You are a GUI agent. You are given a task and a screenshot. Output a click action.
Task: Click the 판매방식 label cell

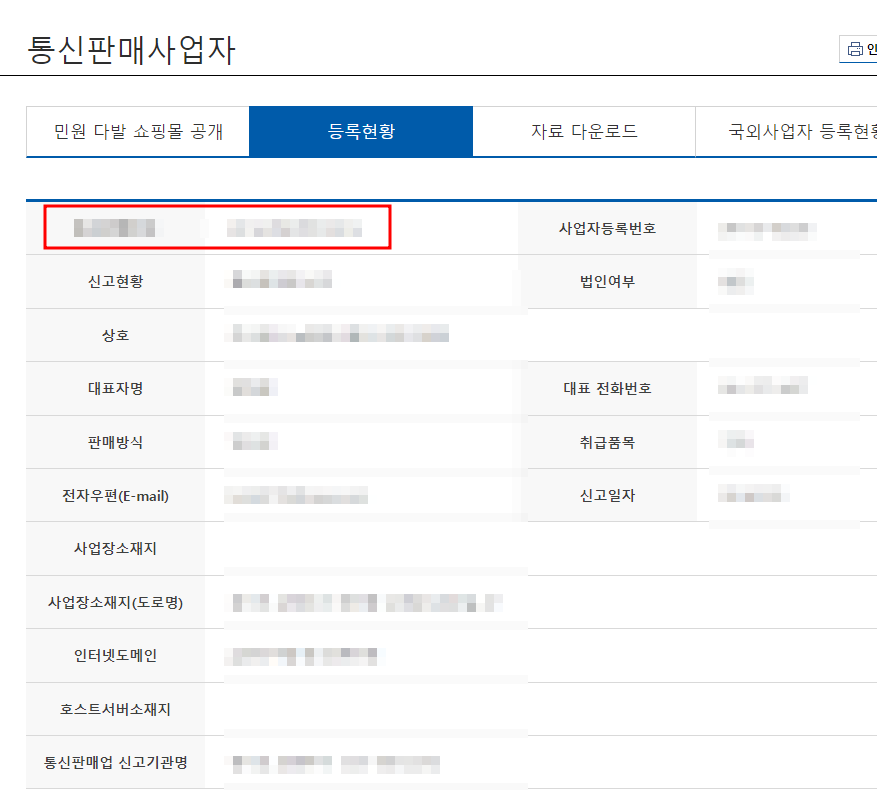(115, 442)
